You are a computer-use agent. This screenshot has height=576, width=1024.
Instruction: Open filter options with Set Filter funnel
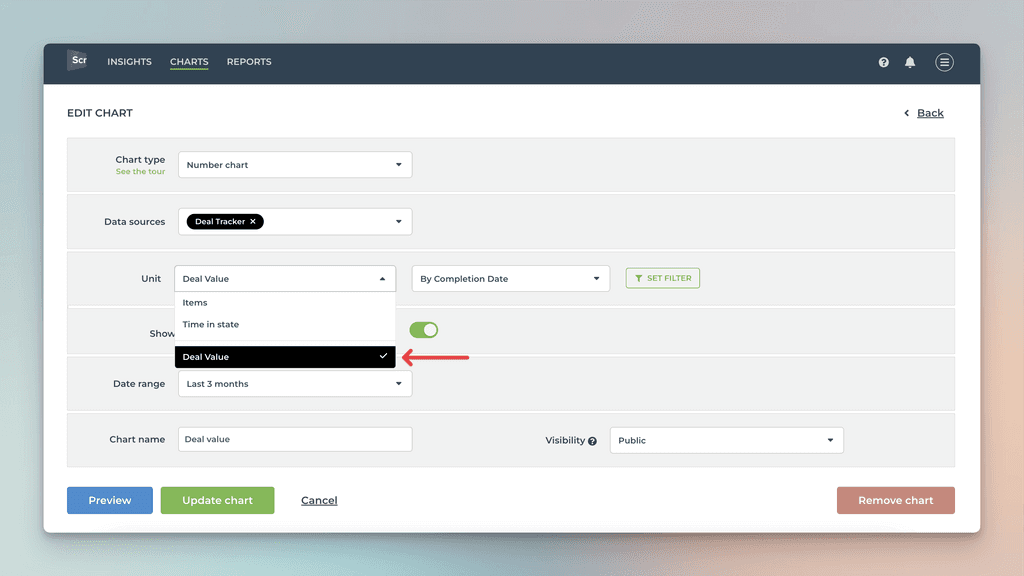(662, 278)
